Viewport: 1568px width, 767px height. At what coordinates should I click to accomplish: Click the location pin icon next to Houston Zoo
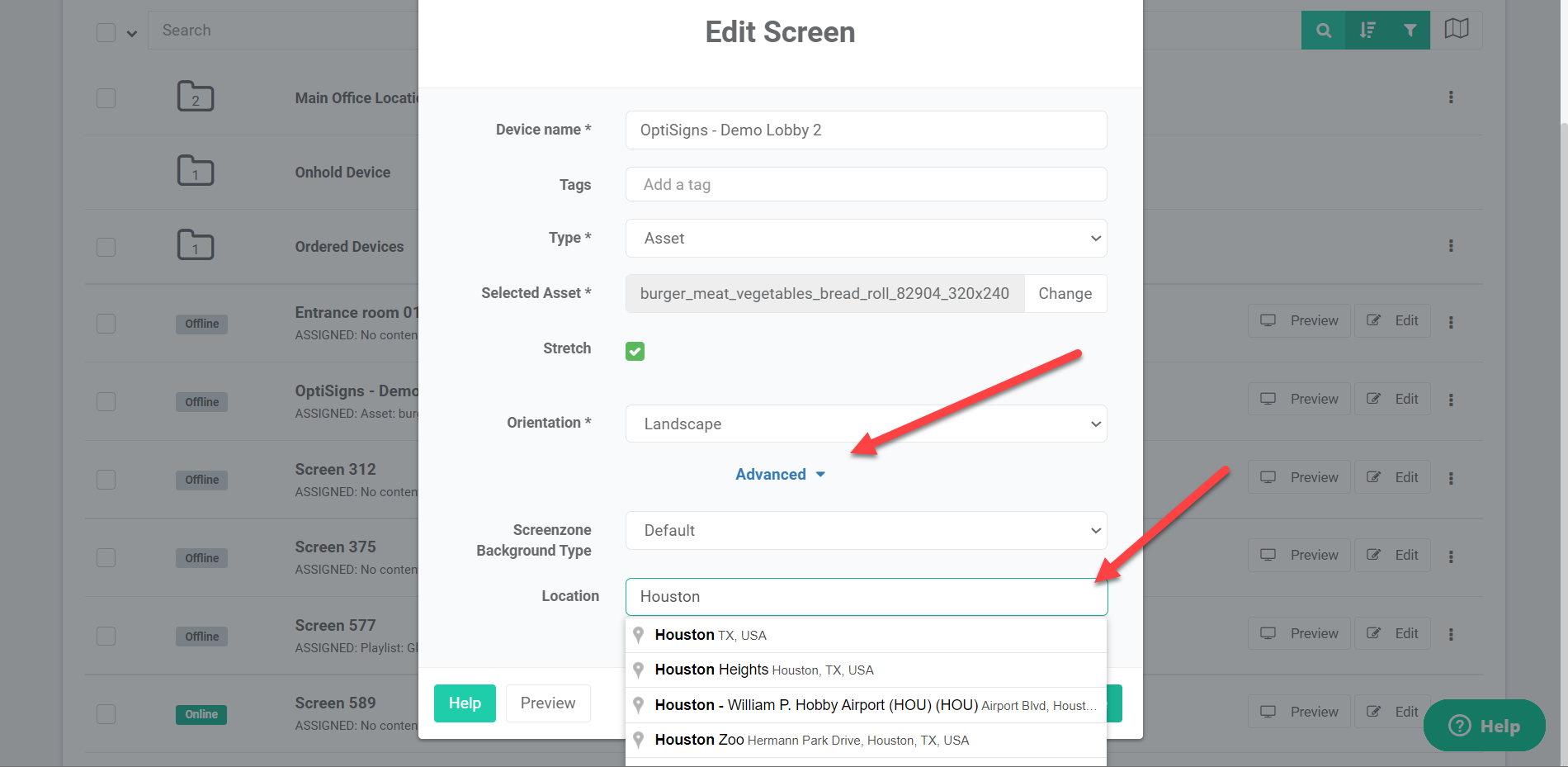click(638, 740)
